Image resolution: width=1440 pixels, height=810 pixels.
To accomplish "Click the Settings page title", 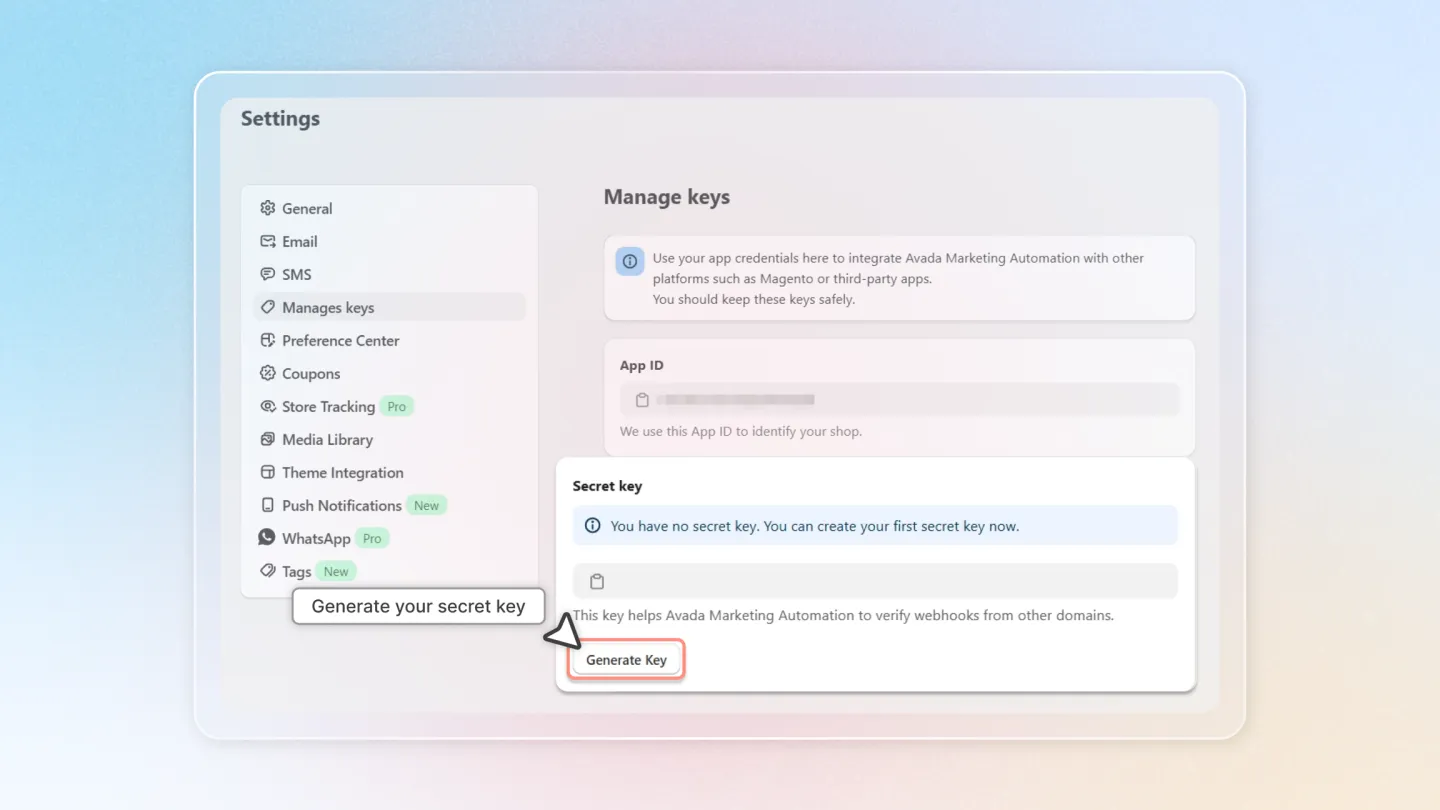I will pos(280,118).
